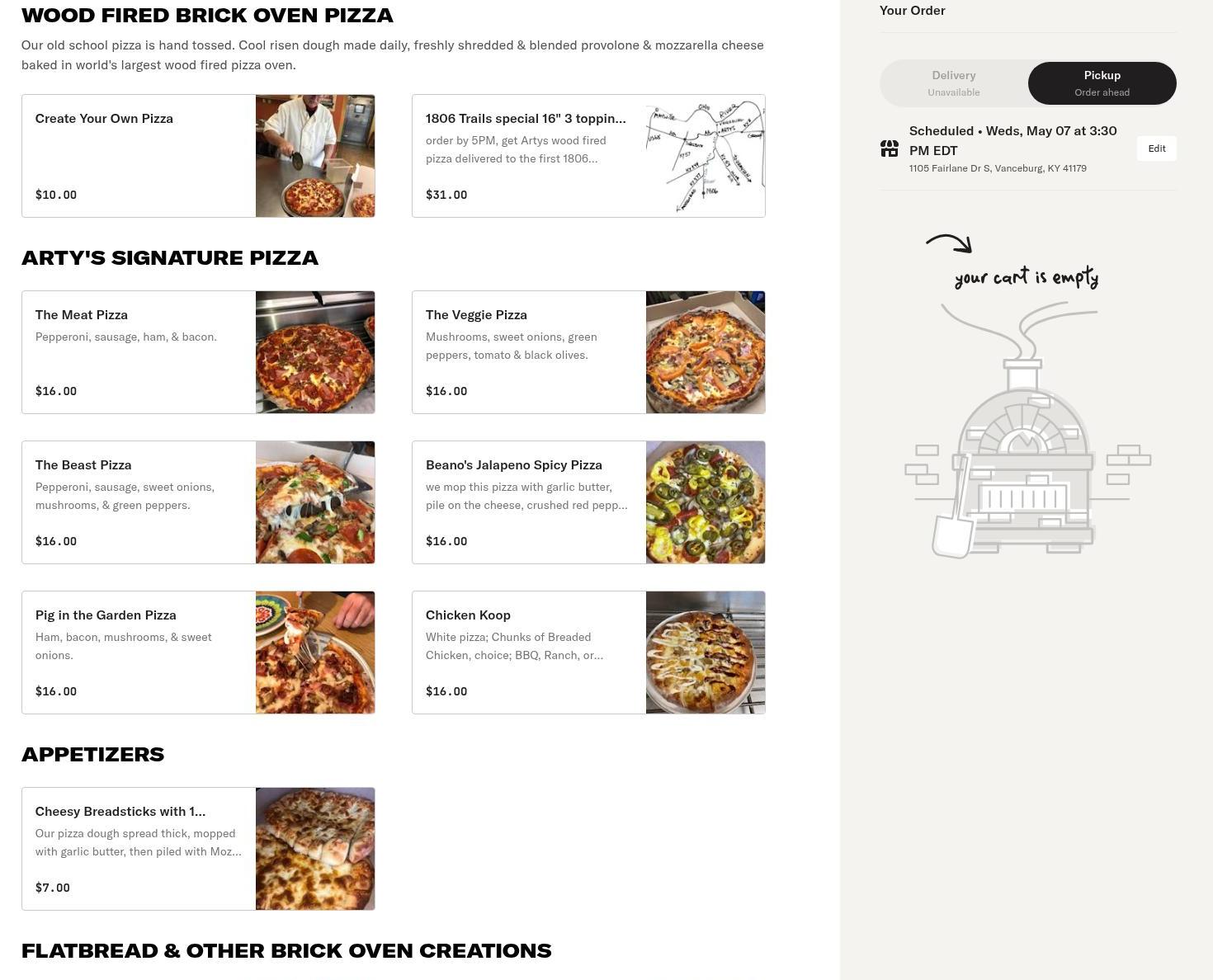Click the hand-drawn trail map image
The height and width of the screenshot is (980, 1213).
706,156
